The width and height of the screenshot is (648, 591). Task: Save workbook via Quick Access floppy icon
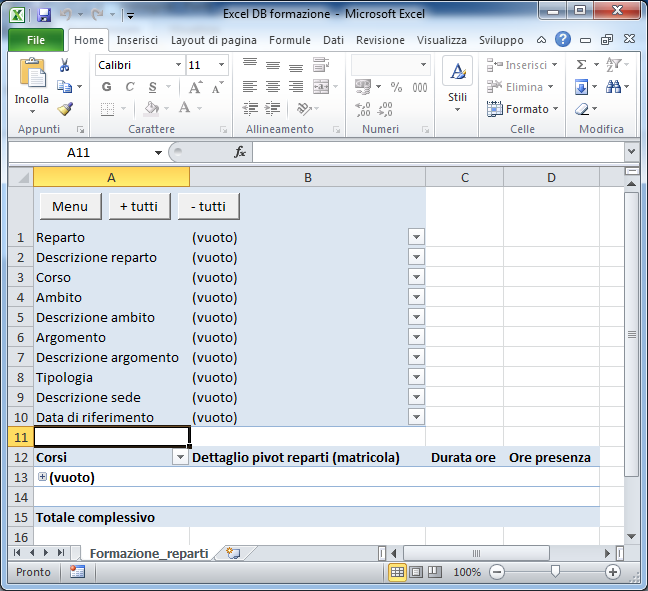[43, 15]
